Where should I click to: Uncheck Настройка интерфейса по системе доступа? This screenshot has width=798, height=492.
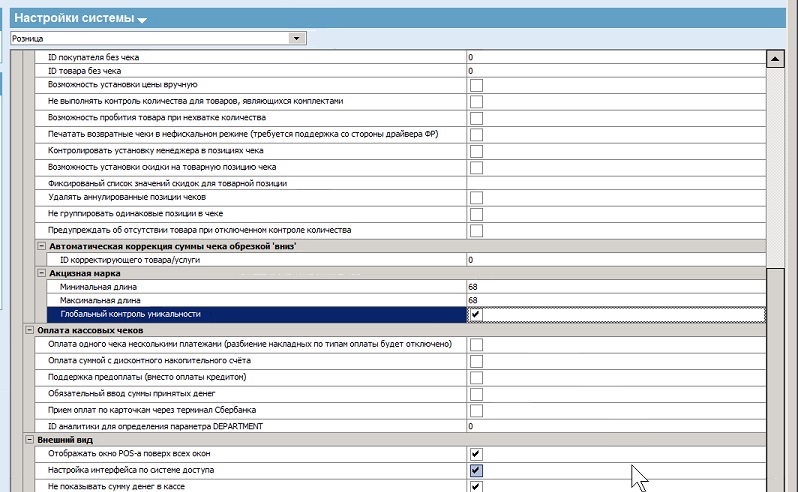coord(476,471)
